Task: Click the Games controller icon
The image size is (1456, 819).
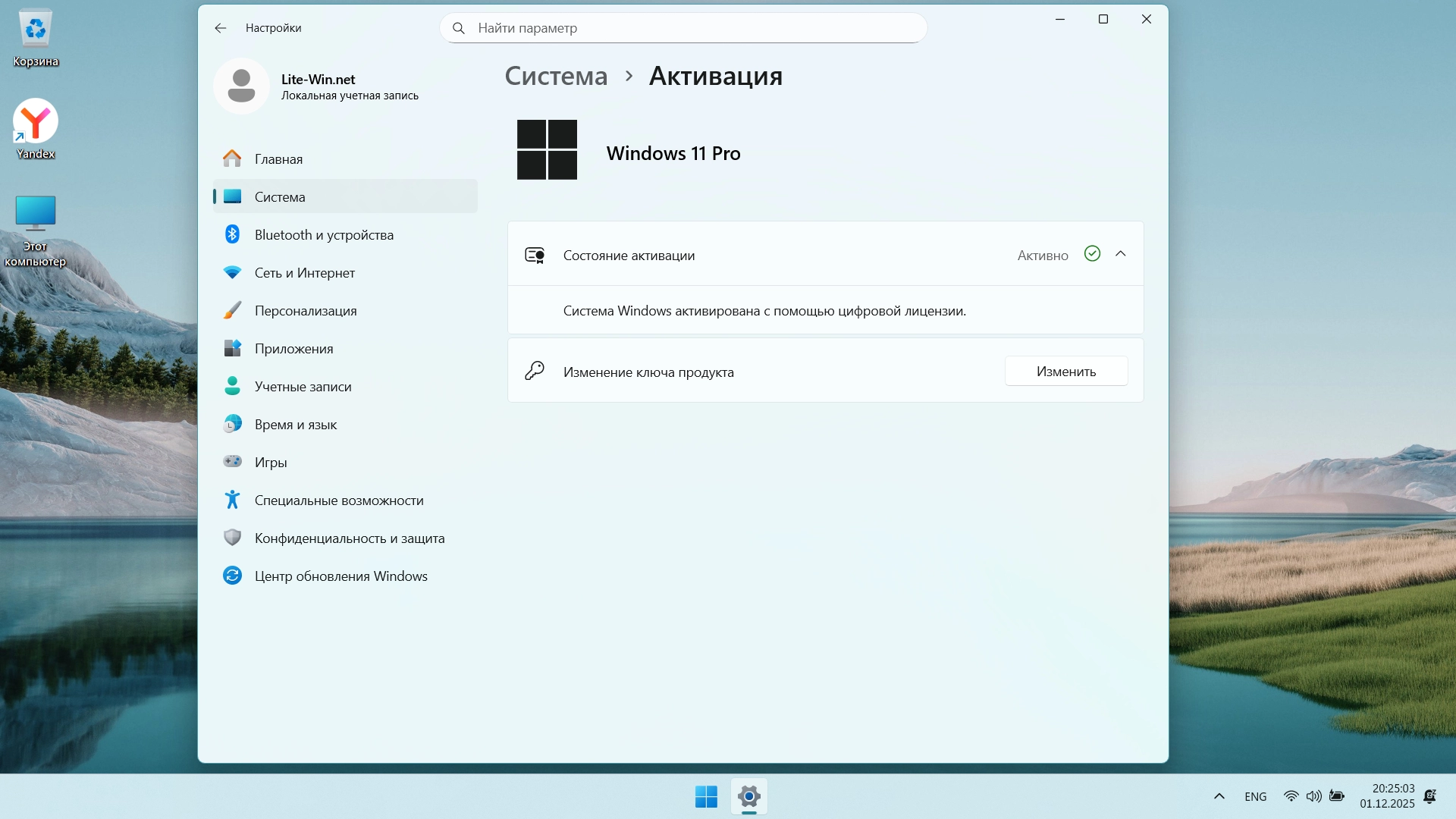Action: click(232, 462)
